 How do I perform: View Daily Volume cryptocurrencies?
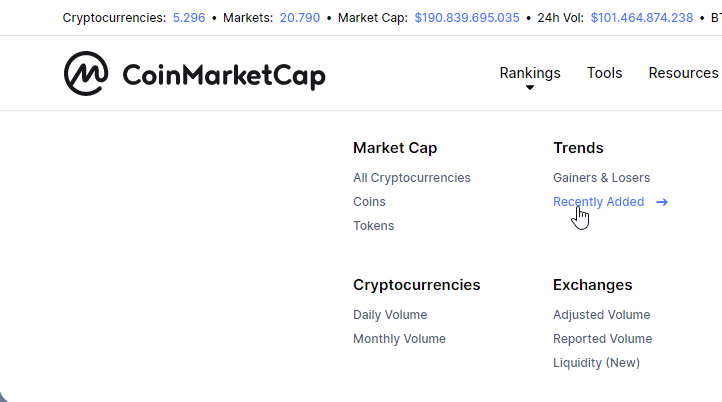(x=390, y=315)
